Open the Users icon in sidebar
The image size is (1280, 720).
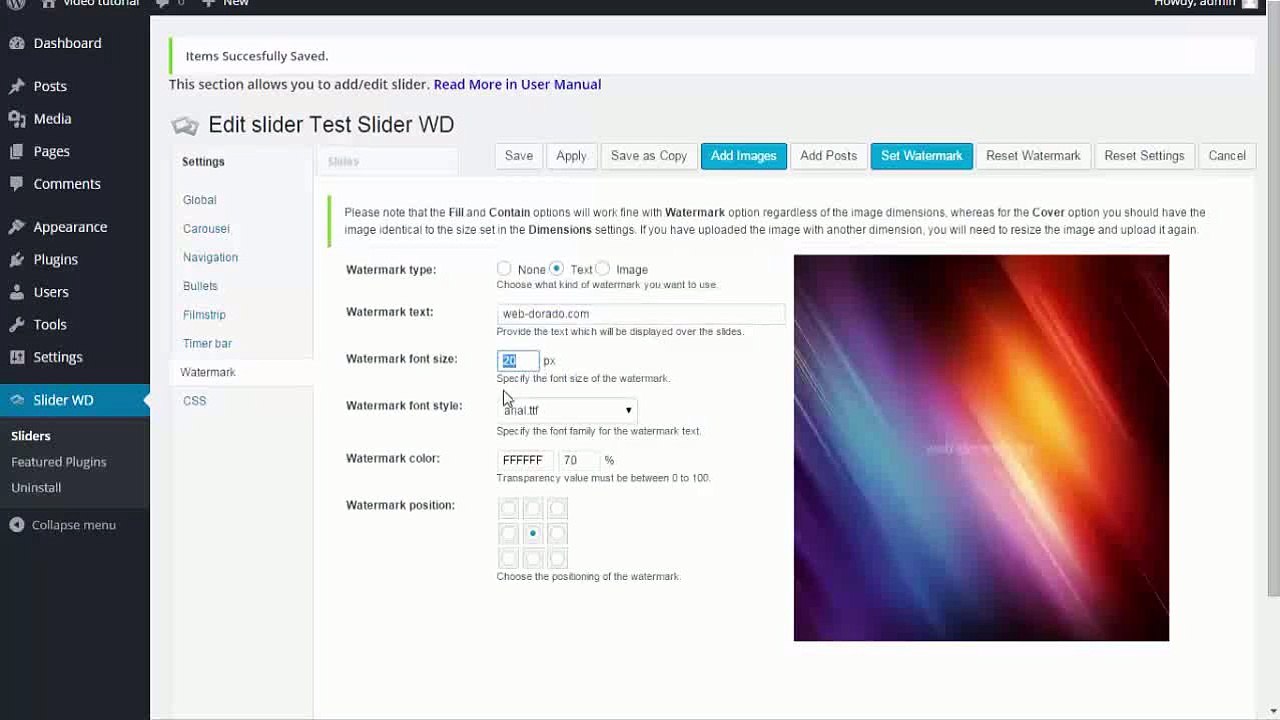click(x=17, y=292)
